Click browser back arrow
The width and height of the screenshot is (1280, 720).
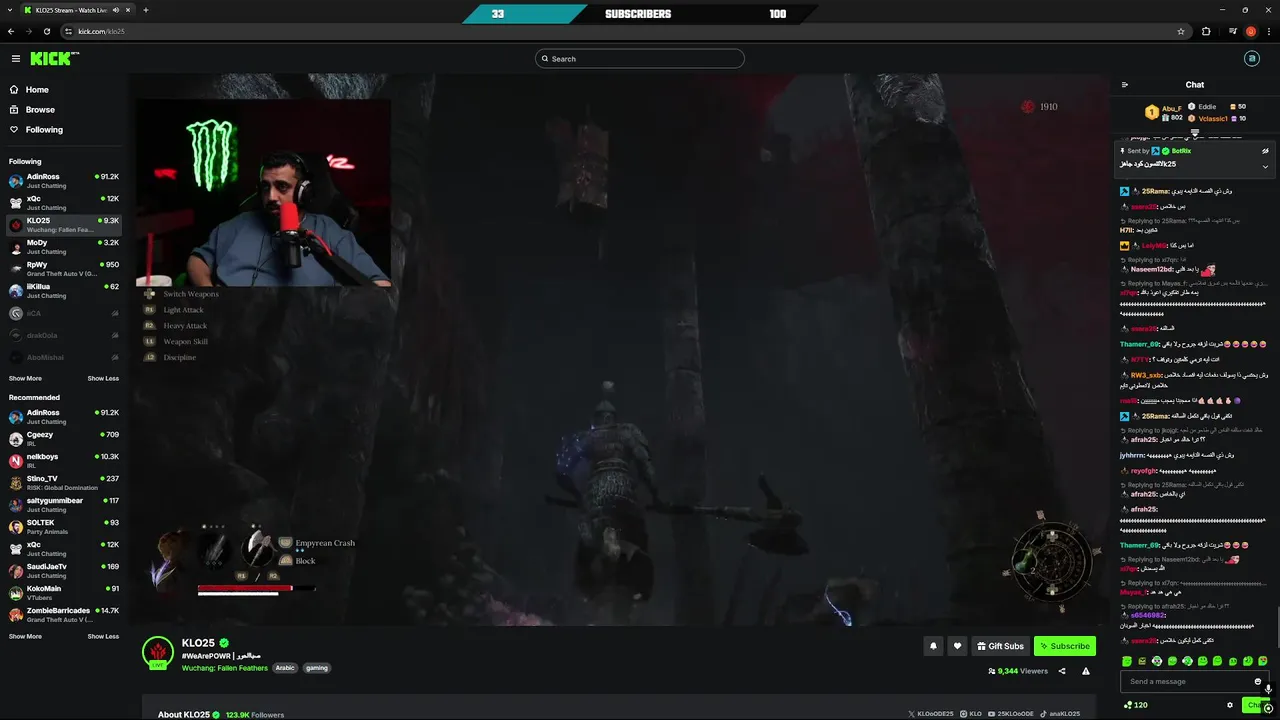coord(12,31)
